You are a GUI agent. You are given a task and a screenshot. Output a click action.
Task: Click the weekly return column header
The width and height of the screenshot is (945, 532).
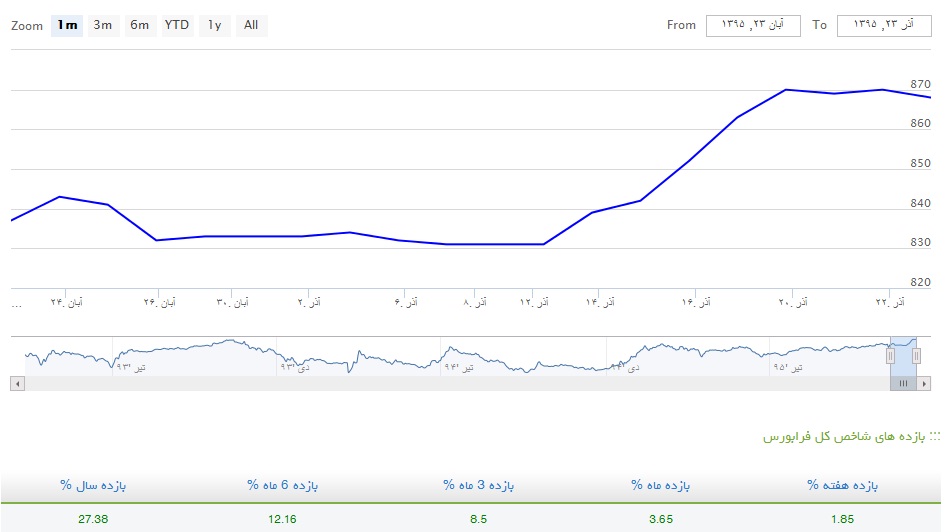click(x=843, y=485)
